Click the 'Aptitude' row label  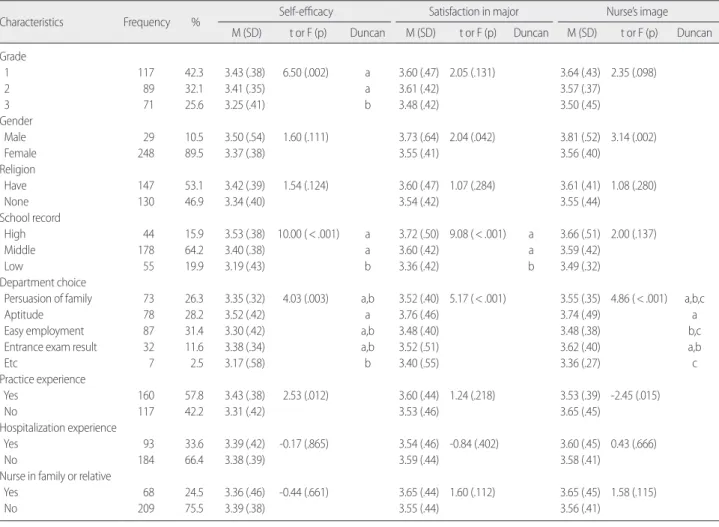tap(24, 315)
